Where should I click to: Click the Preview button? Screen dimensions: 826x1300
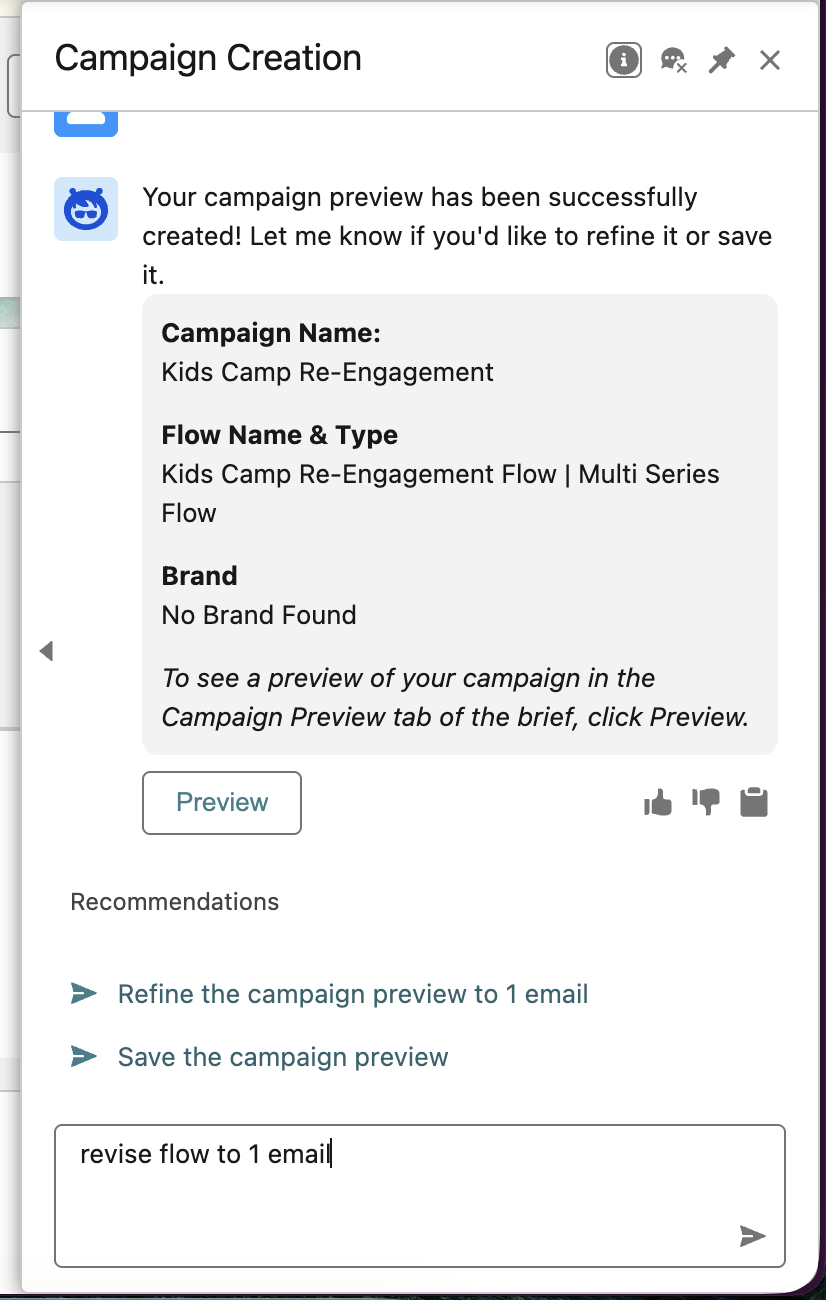(222, 802)
